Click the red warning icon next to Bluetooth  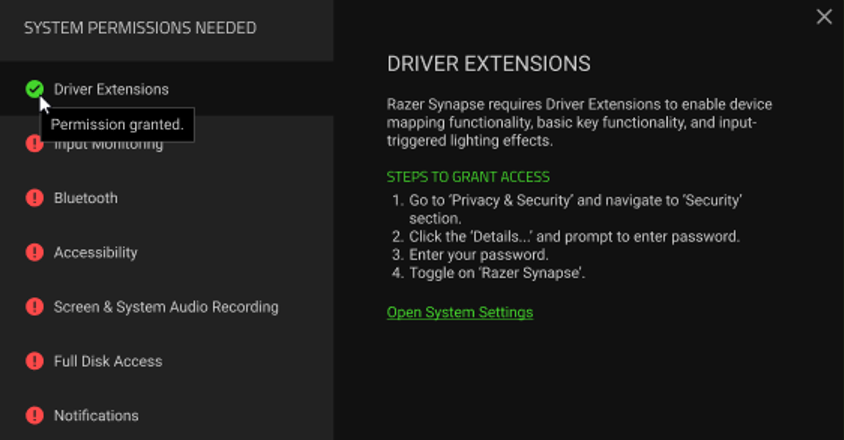[x=35, y=198]
